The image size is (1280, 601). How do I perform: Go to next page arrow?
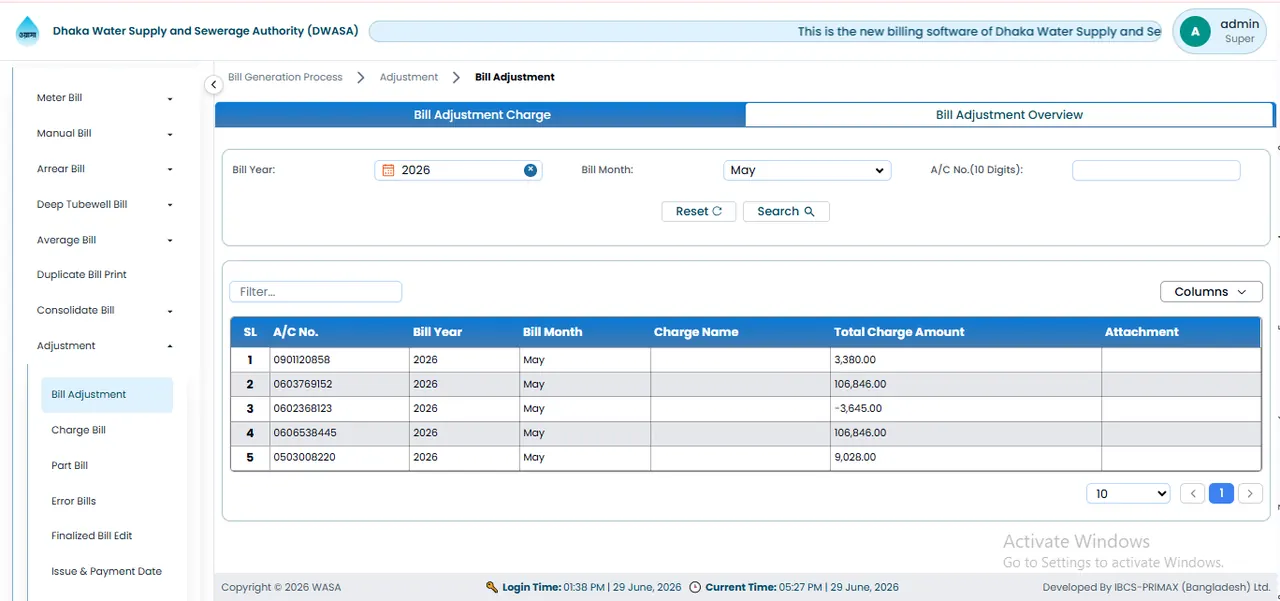pyautogui.click(x=1250, y=493)
